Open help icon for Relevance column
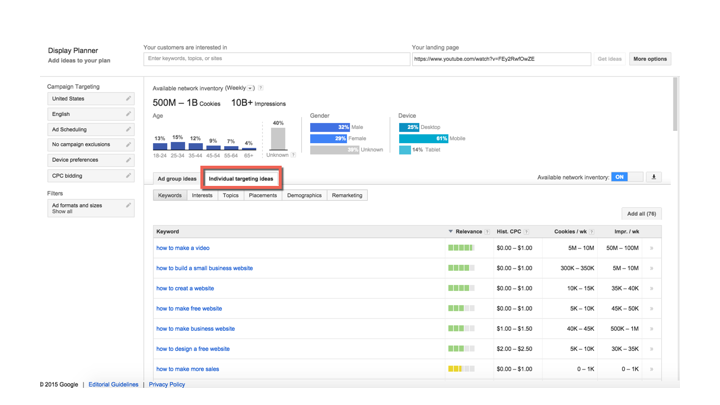This screenshot has width=720, height=405. [487, 231]
